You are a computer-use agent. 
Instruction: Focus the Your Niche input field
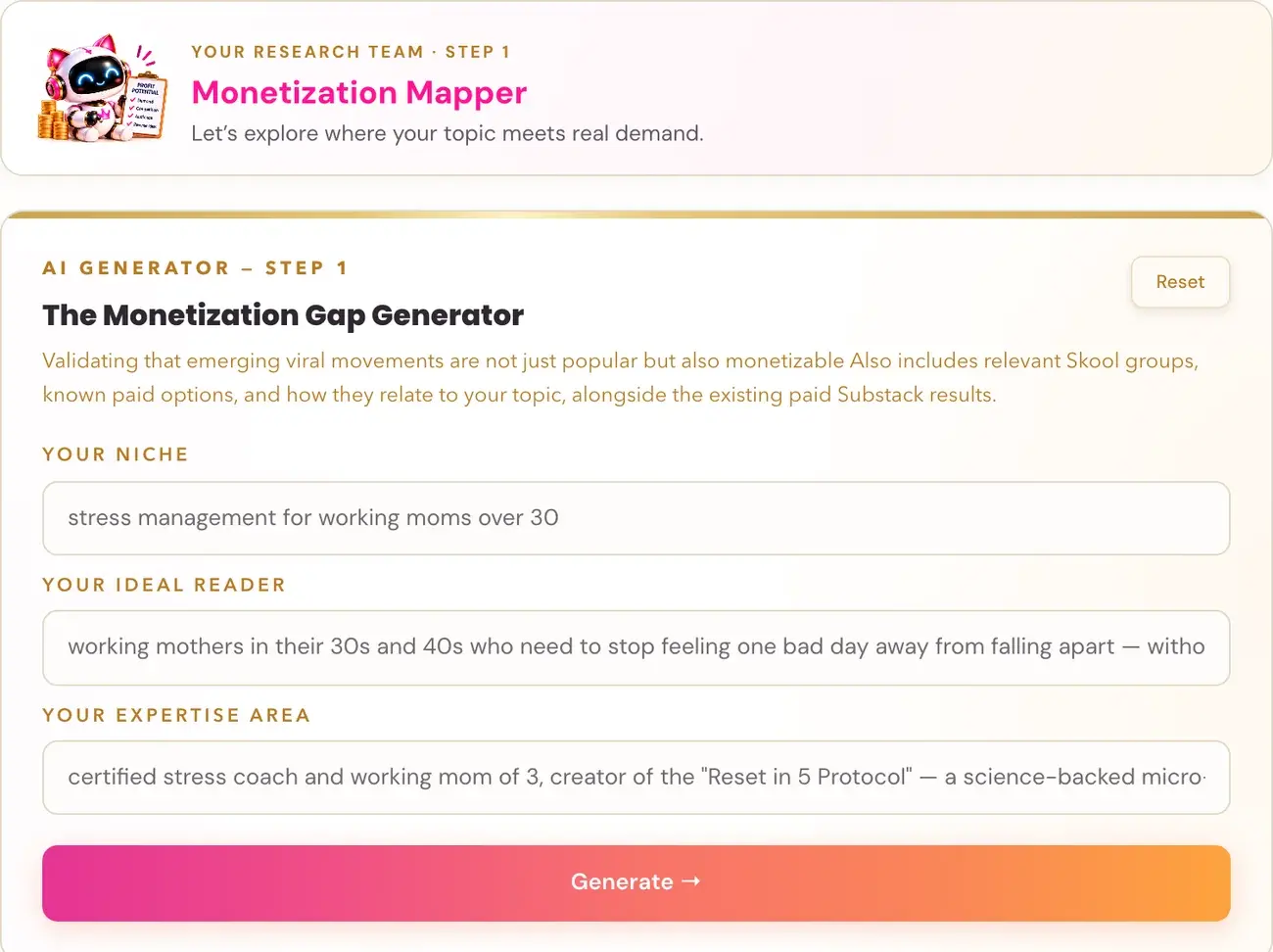636,518
